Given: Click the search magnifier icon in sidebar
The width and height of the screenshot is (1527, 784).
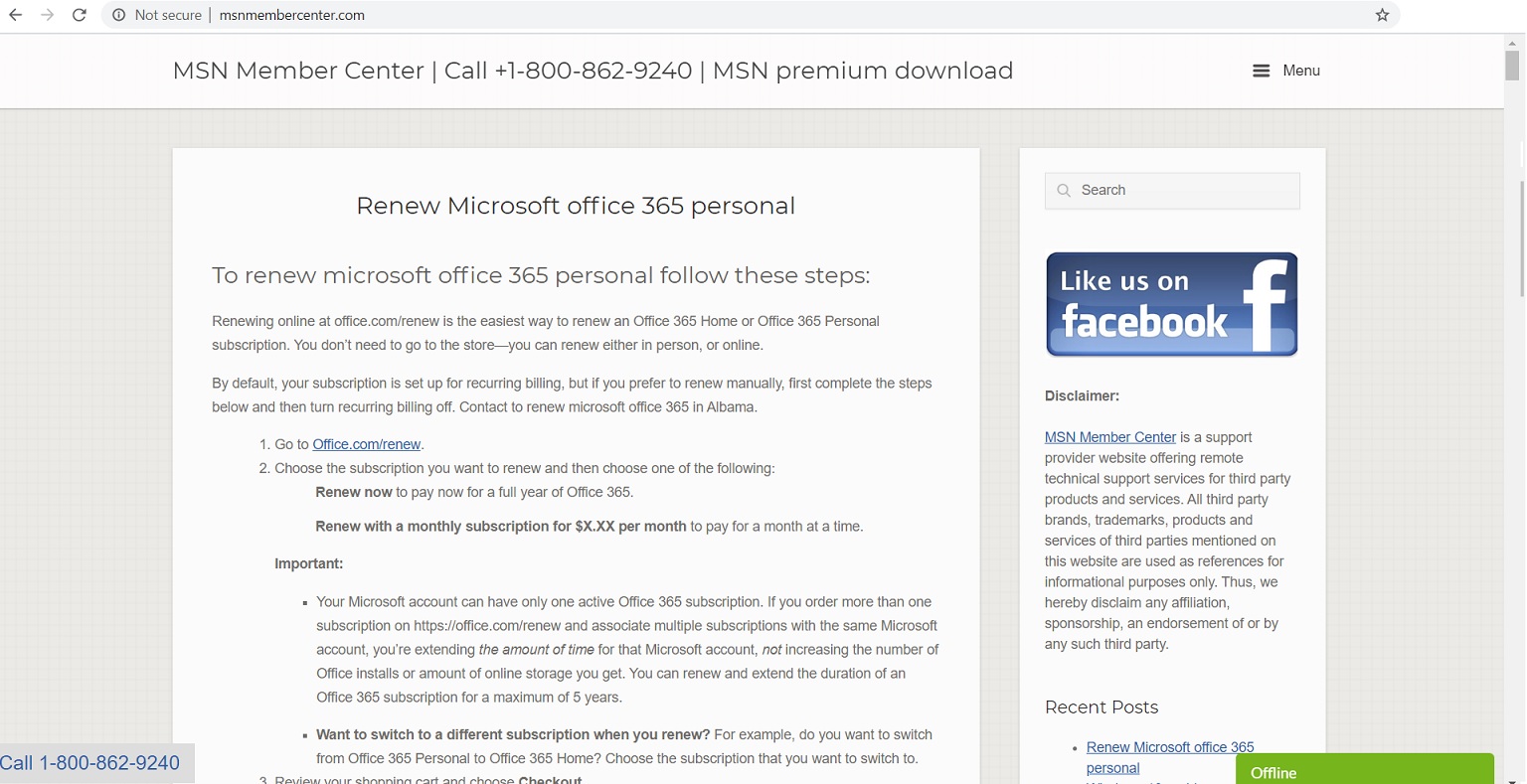Looking at the screenshot, I should coord(1064,191).
